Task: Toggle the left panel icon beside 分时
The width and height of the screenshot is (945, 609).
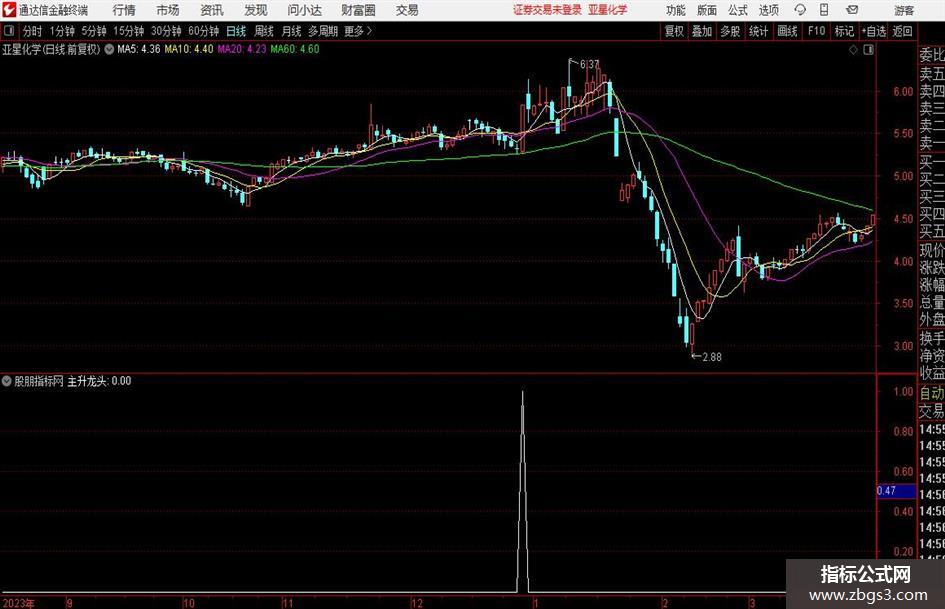Action: [9, 31]
